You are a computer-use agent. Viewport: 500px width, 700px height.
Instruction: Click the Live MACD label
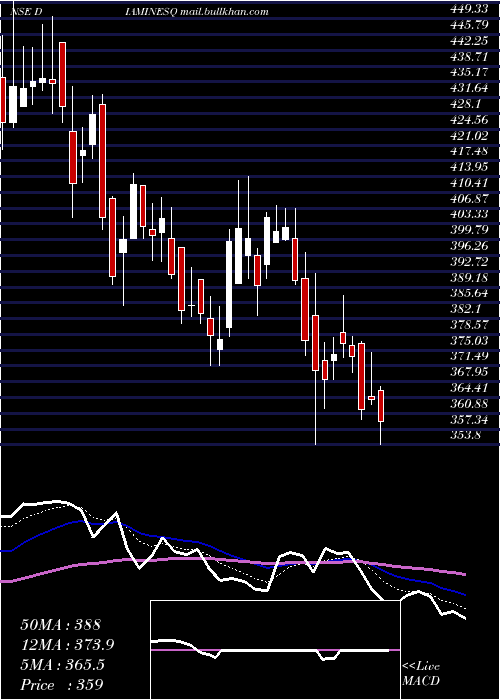click(x=421, y=674)
